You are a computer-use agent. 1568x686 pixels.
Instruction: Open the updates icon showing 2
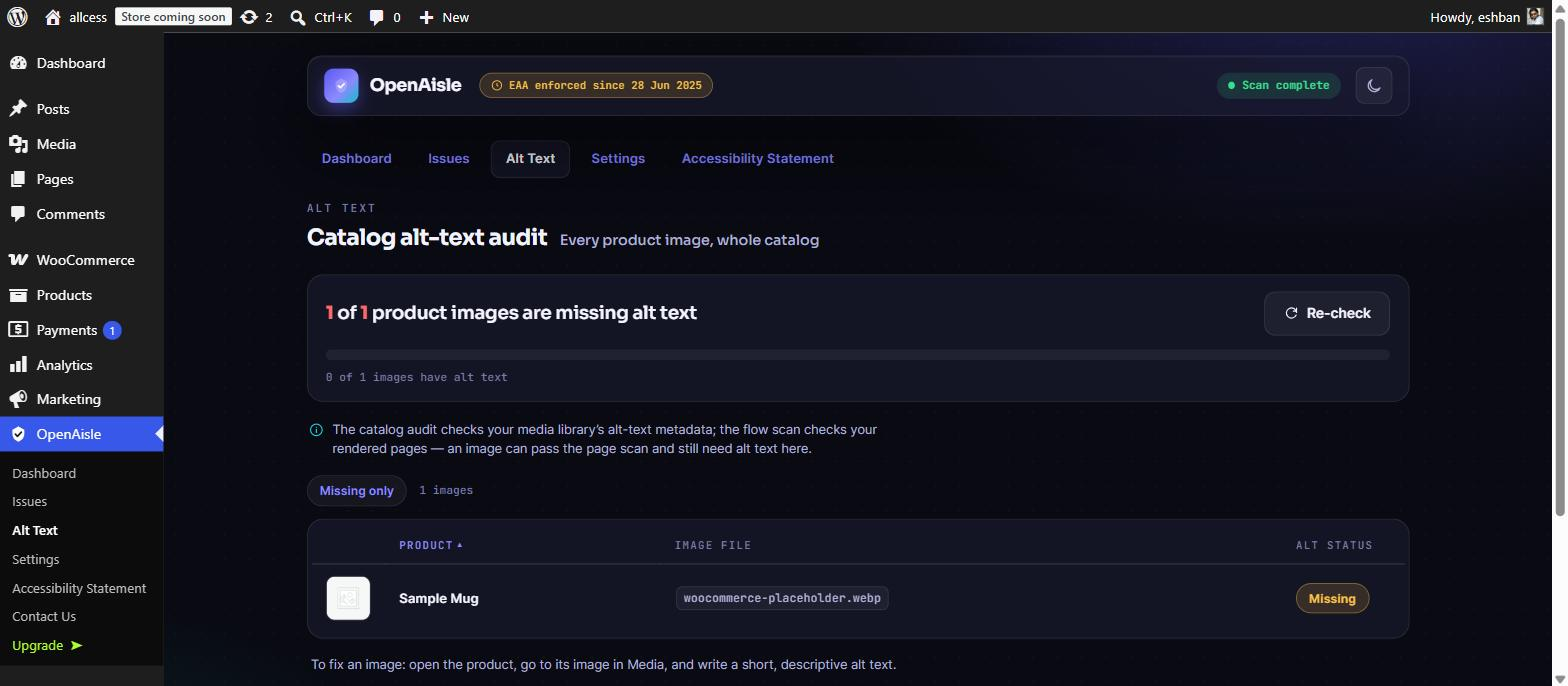pos(249,17)
